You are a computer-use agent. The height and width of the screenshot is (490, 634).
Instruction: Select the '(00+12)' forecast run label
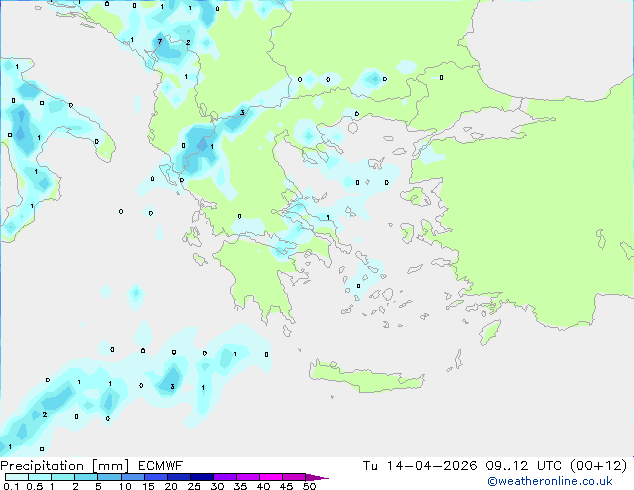point(598,466)
